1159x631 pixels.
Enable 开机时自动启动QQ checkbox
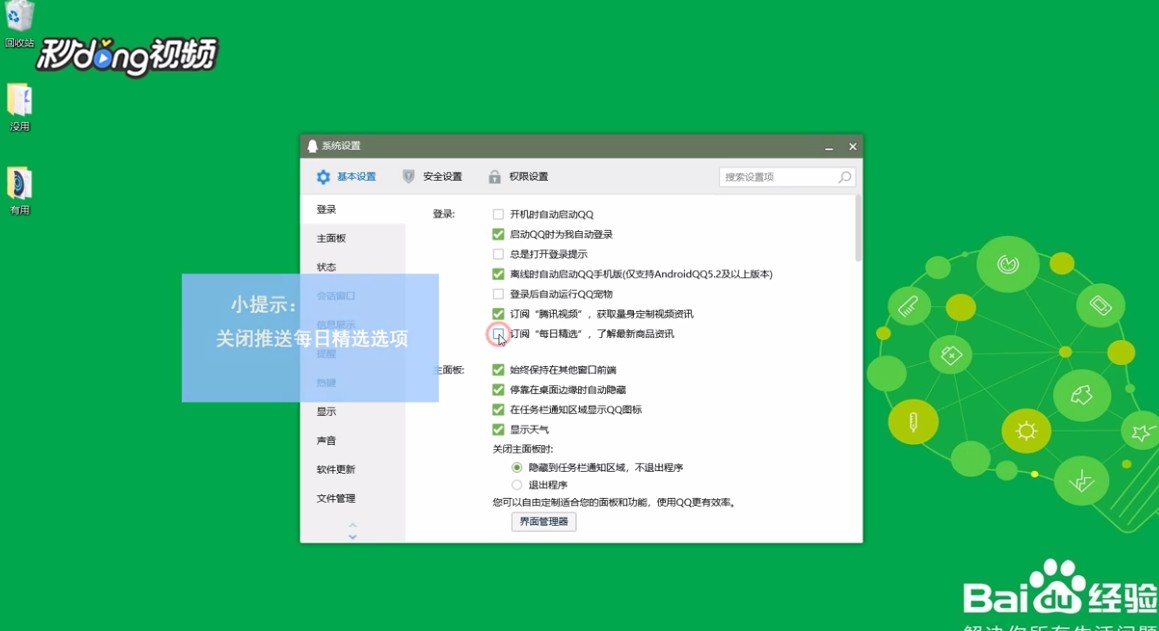pyautogui.click(x=498, y=214)
